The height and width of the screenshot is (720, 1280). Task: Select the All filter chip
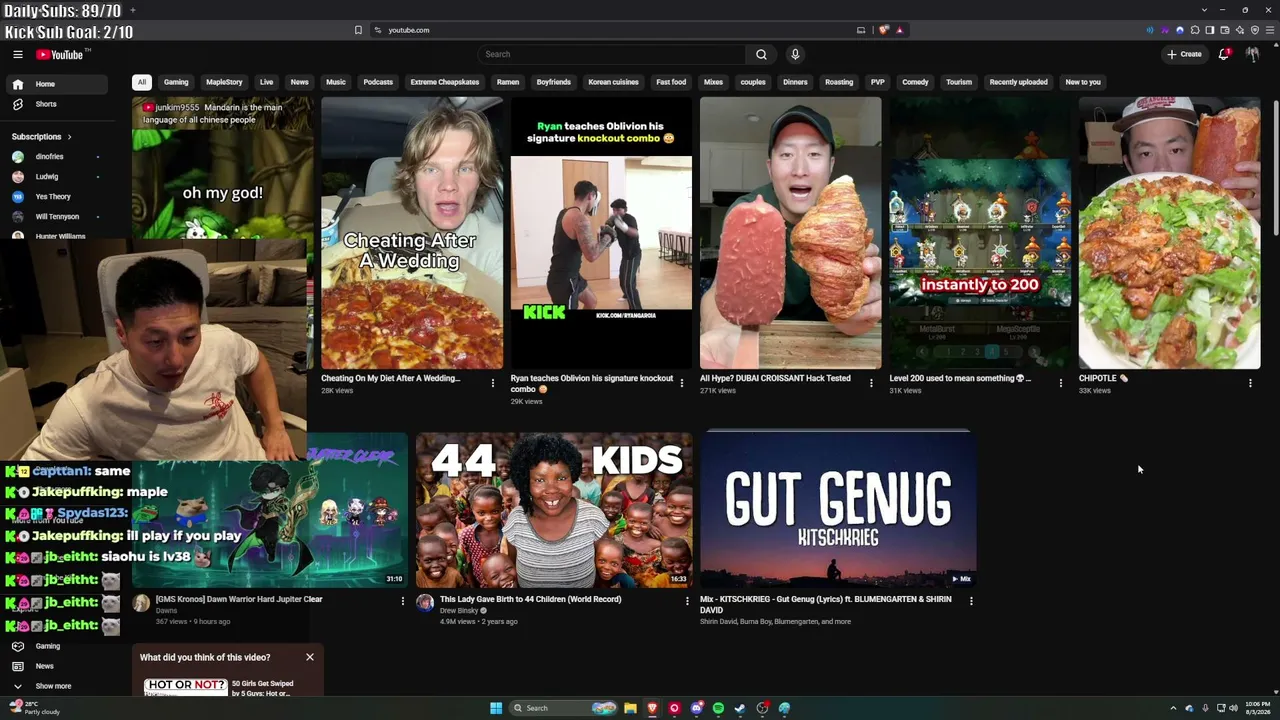pyautogui.click(x=142, y=82)
